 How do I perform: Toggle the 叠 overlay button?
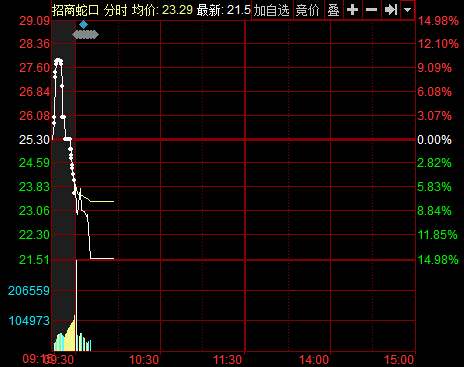click(x=333, y=10)
